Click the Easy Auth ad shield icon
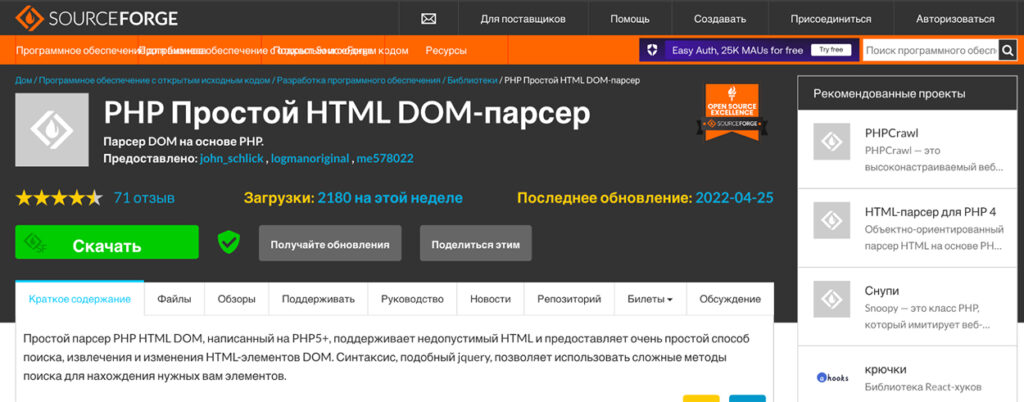This screenshot has width=1024, height=402. tap(652, 50)
